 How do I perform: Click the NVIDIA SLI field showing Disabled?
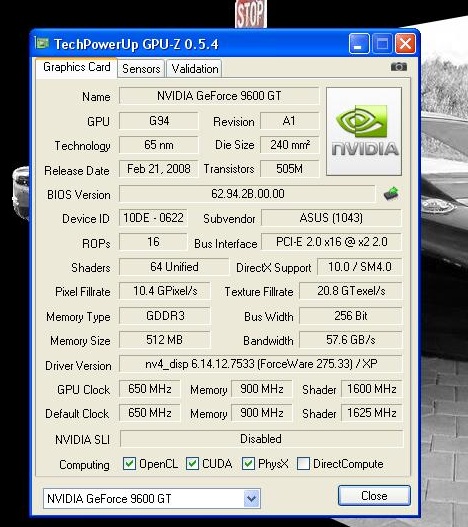[x=261, y=439]
